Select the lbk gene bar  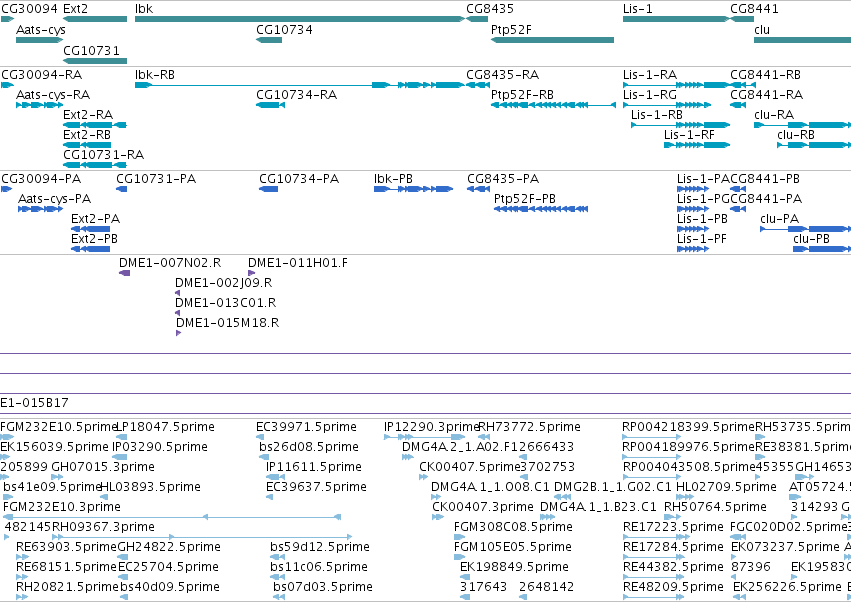click(x=300, y=19)
